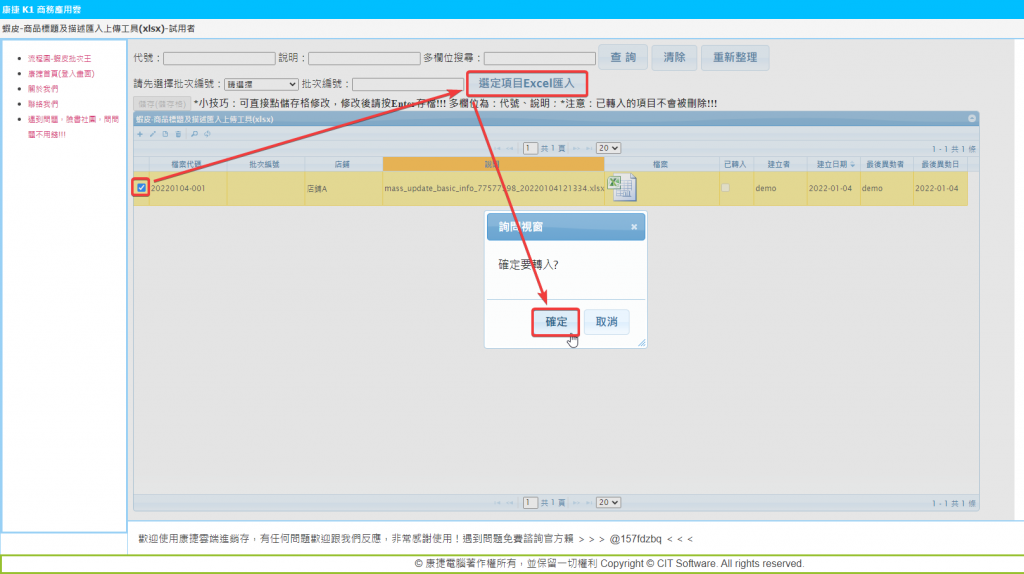Close the 詢問視窗 dialog with its X
The width and height of the screenshot is (1024, 574).
634,227
